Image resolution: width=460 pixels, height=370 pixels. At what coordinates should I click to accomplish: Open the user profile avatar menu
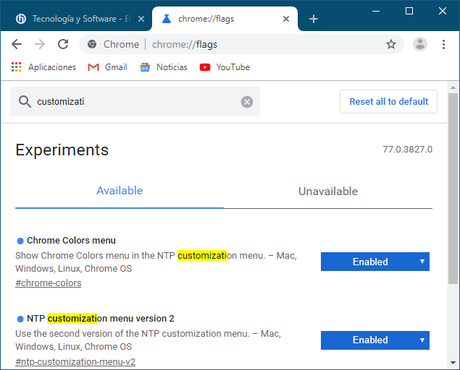420,44
